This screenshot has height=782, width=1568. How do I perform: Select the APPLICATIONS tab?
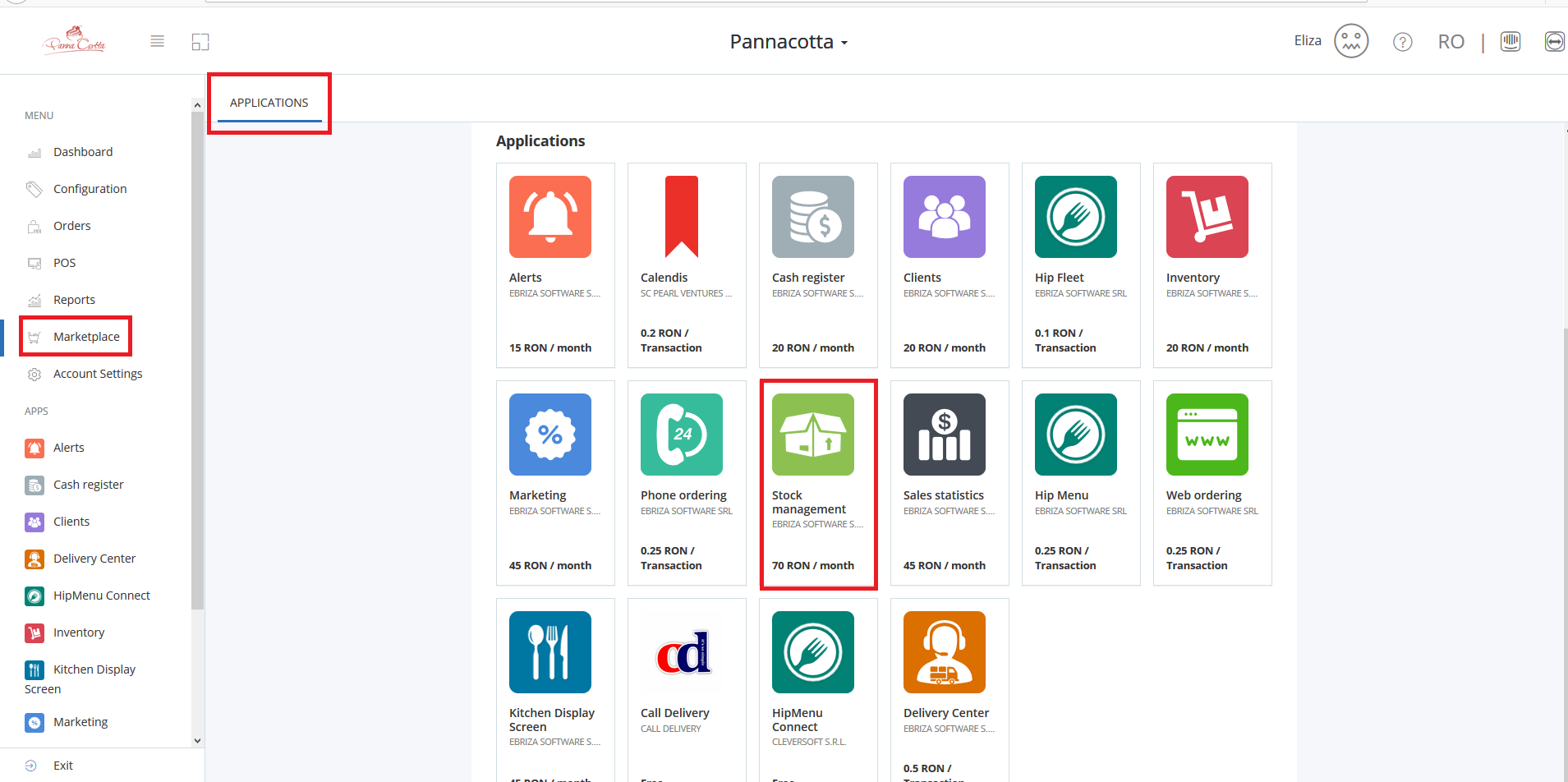(x=269, y=103)
